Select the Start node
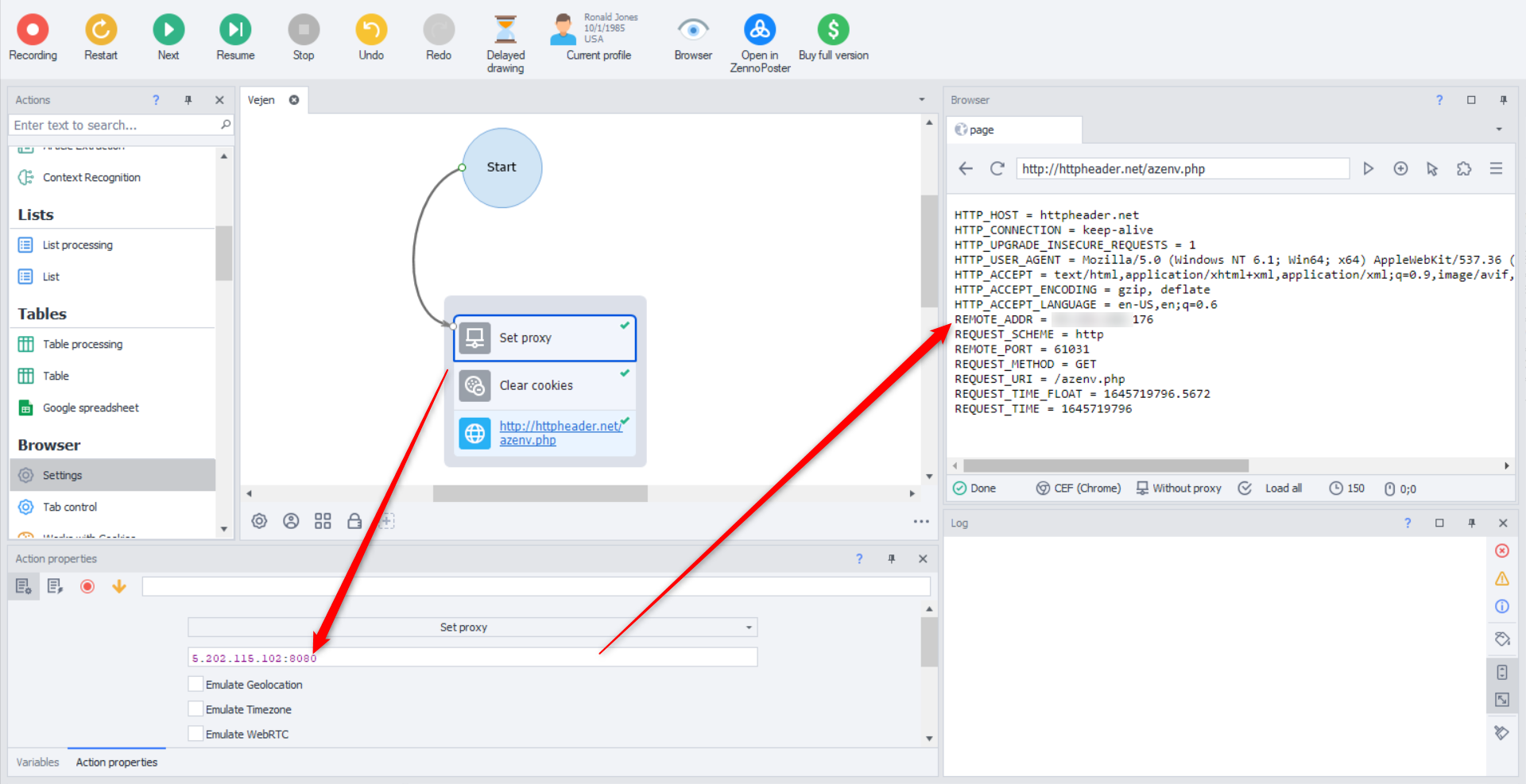The width and height of the screenshot is (1526, 784). coord(502,168)
